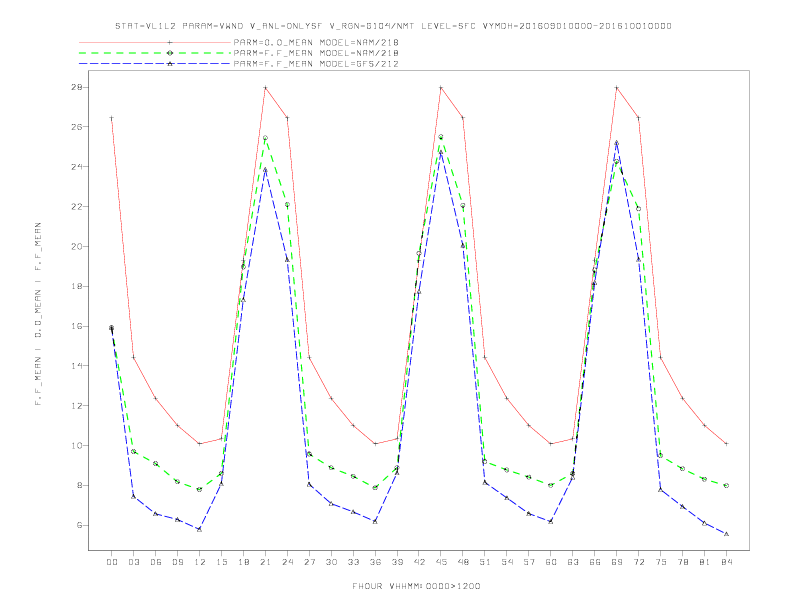
Task: Click x-axis forecast hour 54
Action: (x=507, y=562)
